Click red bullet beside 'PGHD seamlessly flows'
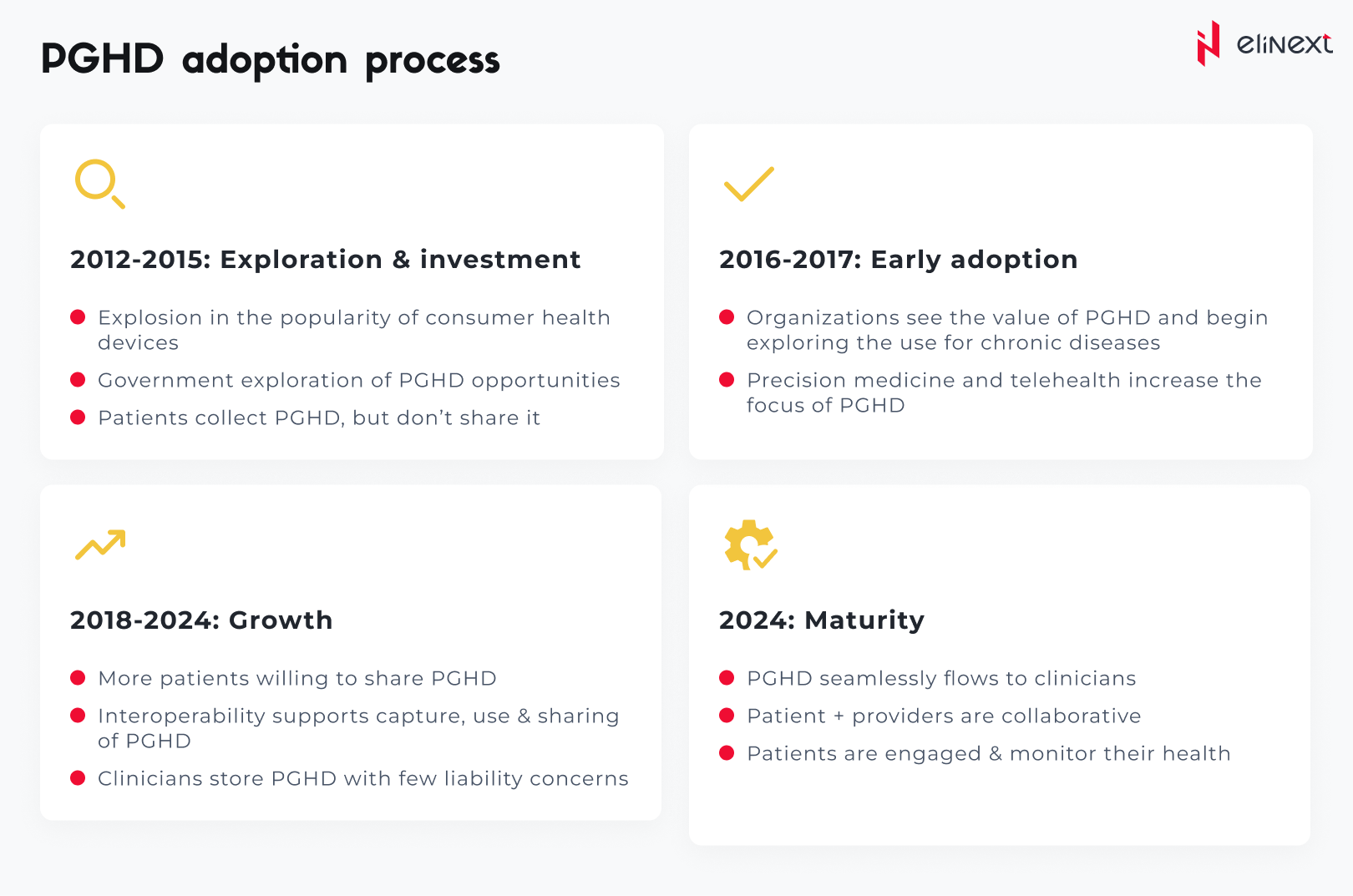The height and width of the screenshot is (896, 1353). click(727, 678)
